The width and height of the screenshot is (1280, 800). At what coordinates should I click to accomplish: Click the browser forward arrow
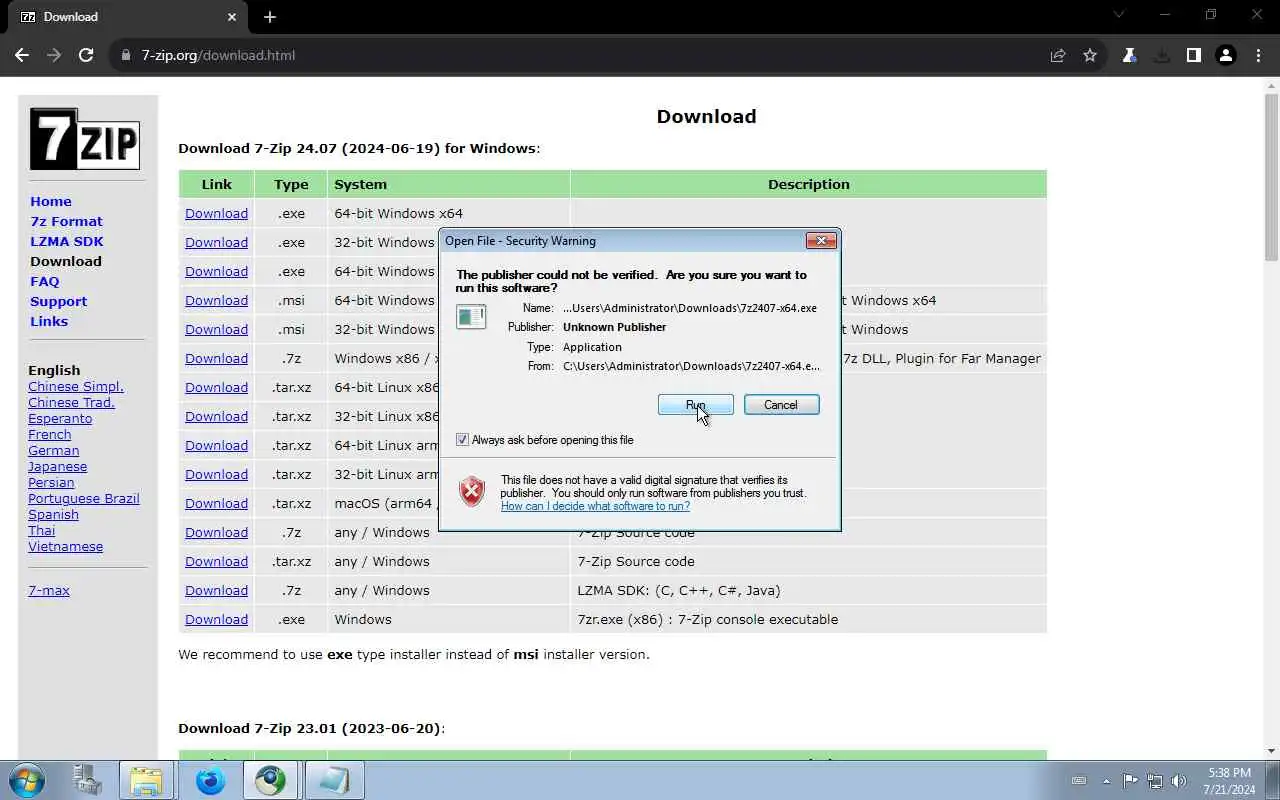(54, 55)
